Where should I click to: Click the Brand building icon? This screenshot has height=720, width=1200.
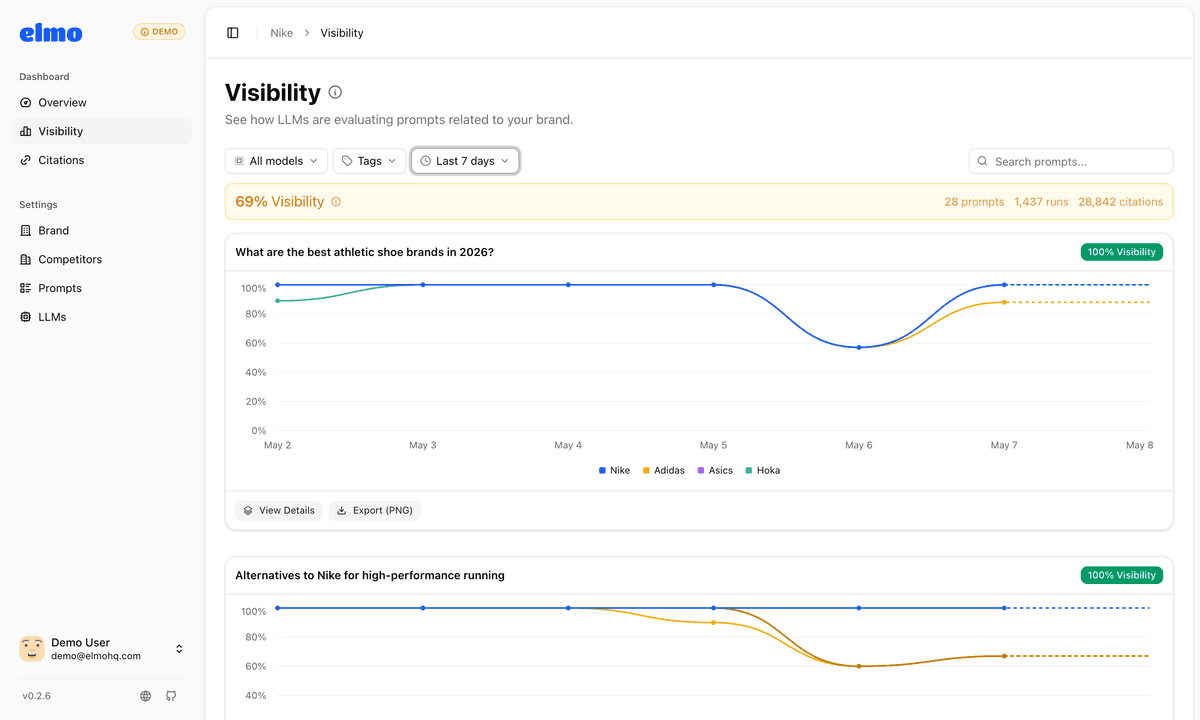click(x=26, y=230)
